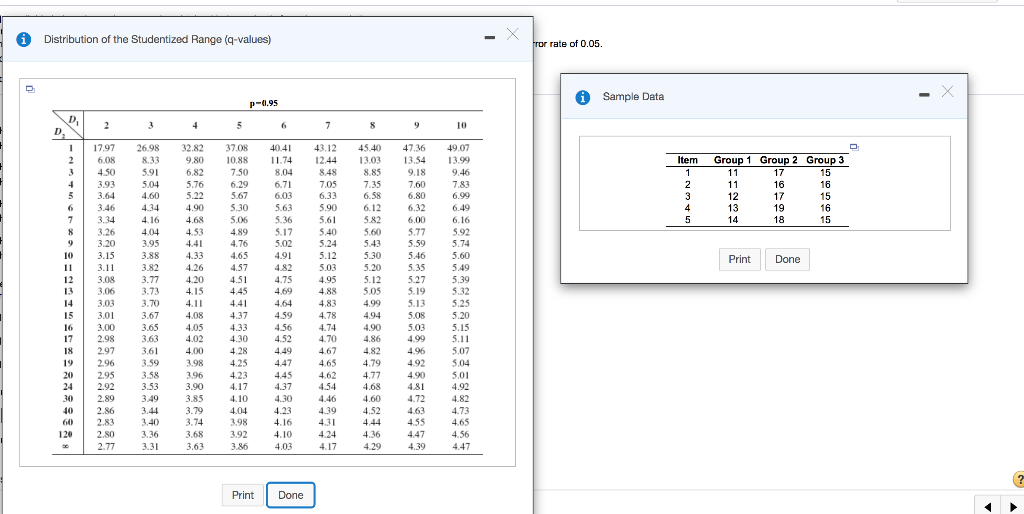This screenshot has width=1024, height=514.
Task: Open the yellow help question mark icon
Action: point(1018,480)
